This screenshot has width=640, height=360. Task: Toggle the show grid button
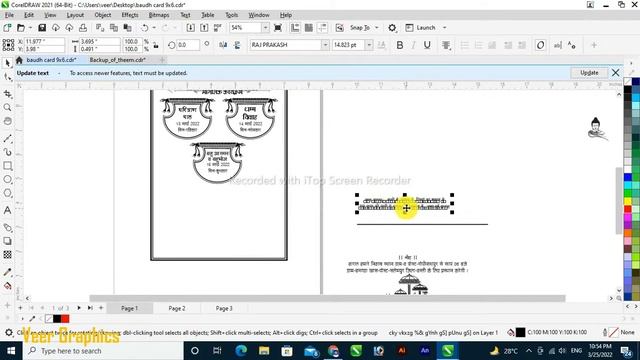(x=309, y=28)
